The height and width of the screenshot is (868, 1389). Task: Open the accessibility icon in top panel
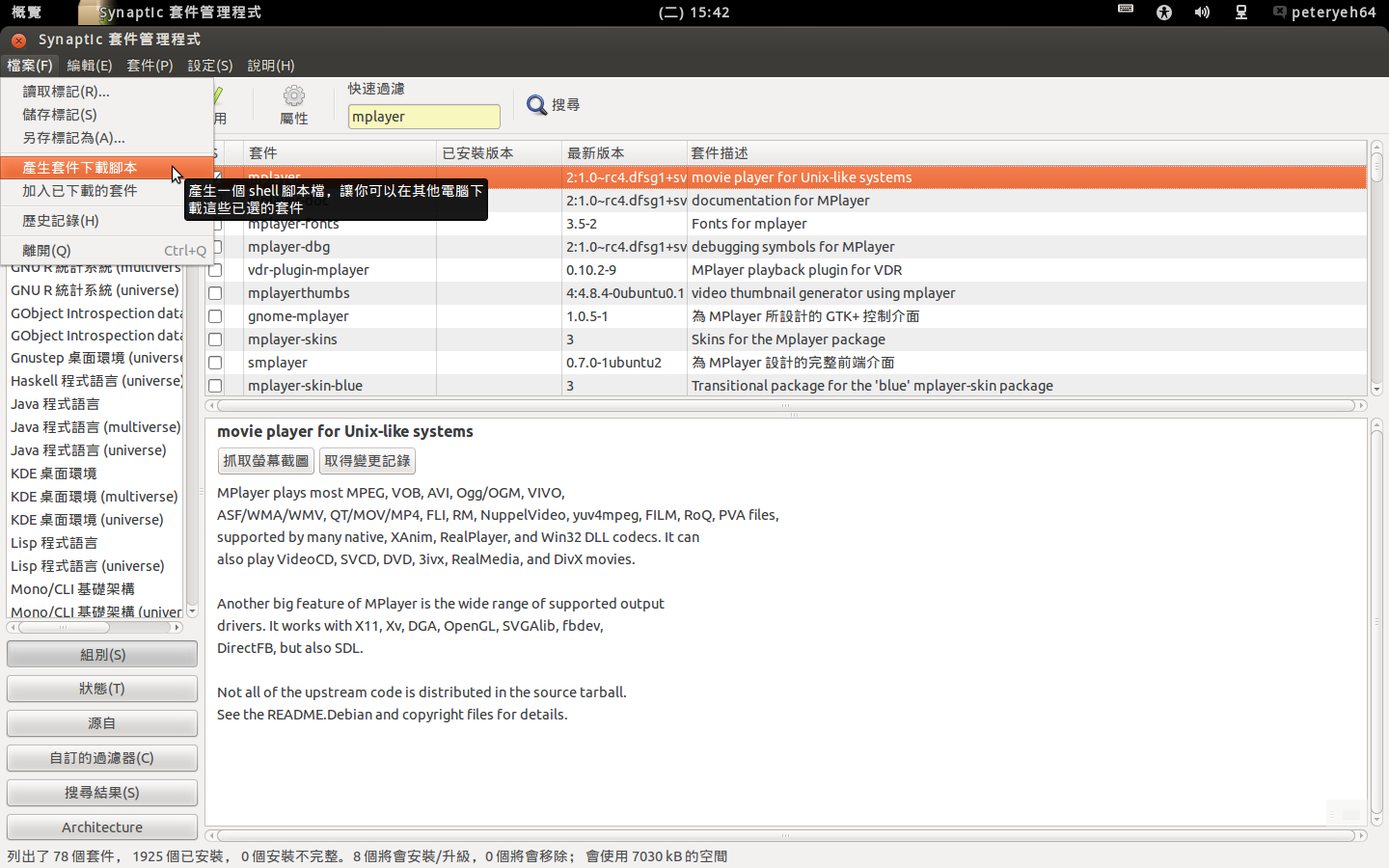[1164, 13]
